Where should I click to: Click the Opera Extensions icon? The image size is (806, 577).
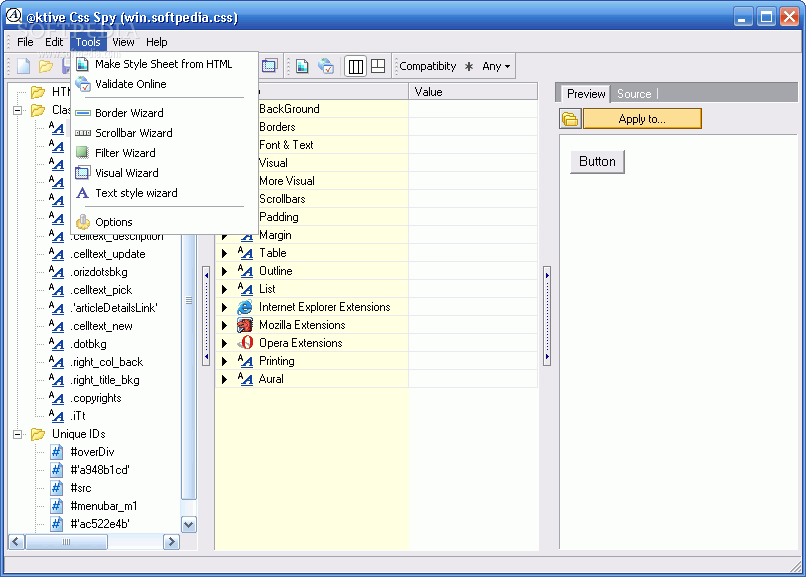point(246,343)
